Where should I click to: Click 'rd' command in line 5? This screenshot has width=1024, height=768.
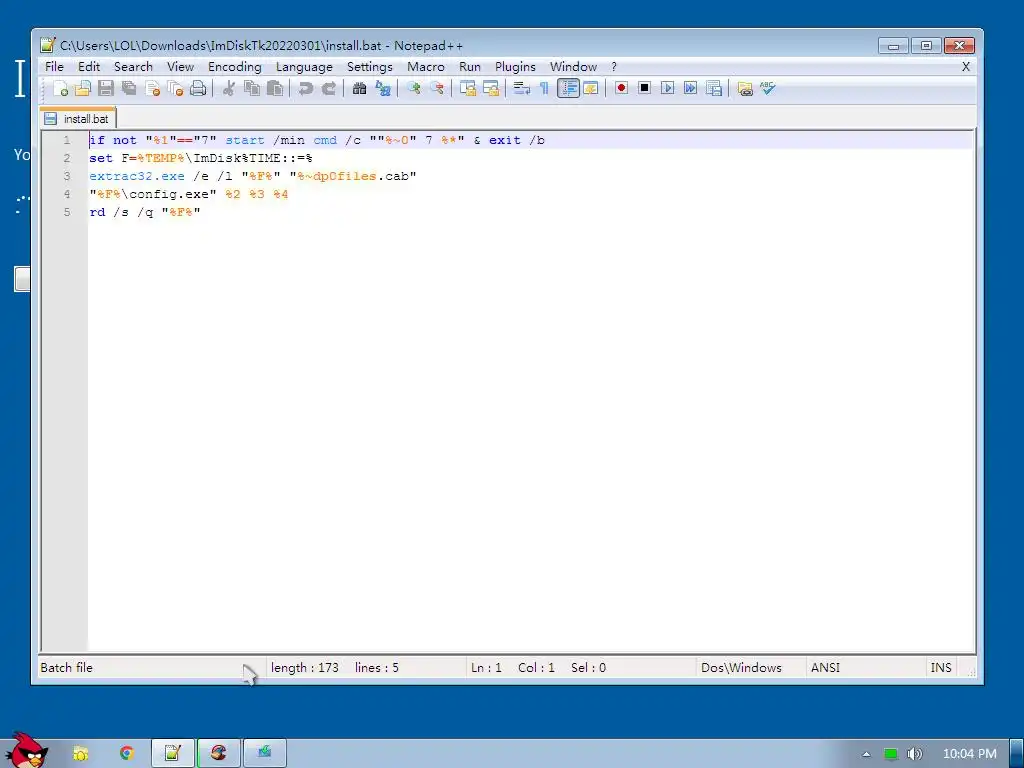point(97,212)
